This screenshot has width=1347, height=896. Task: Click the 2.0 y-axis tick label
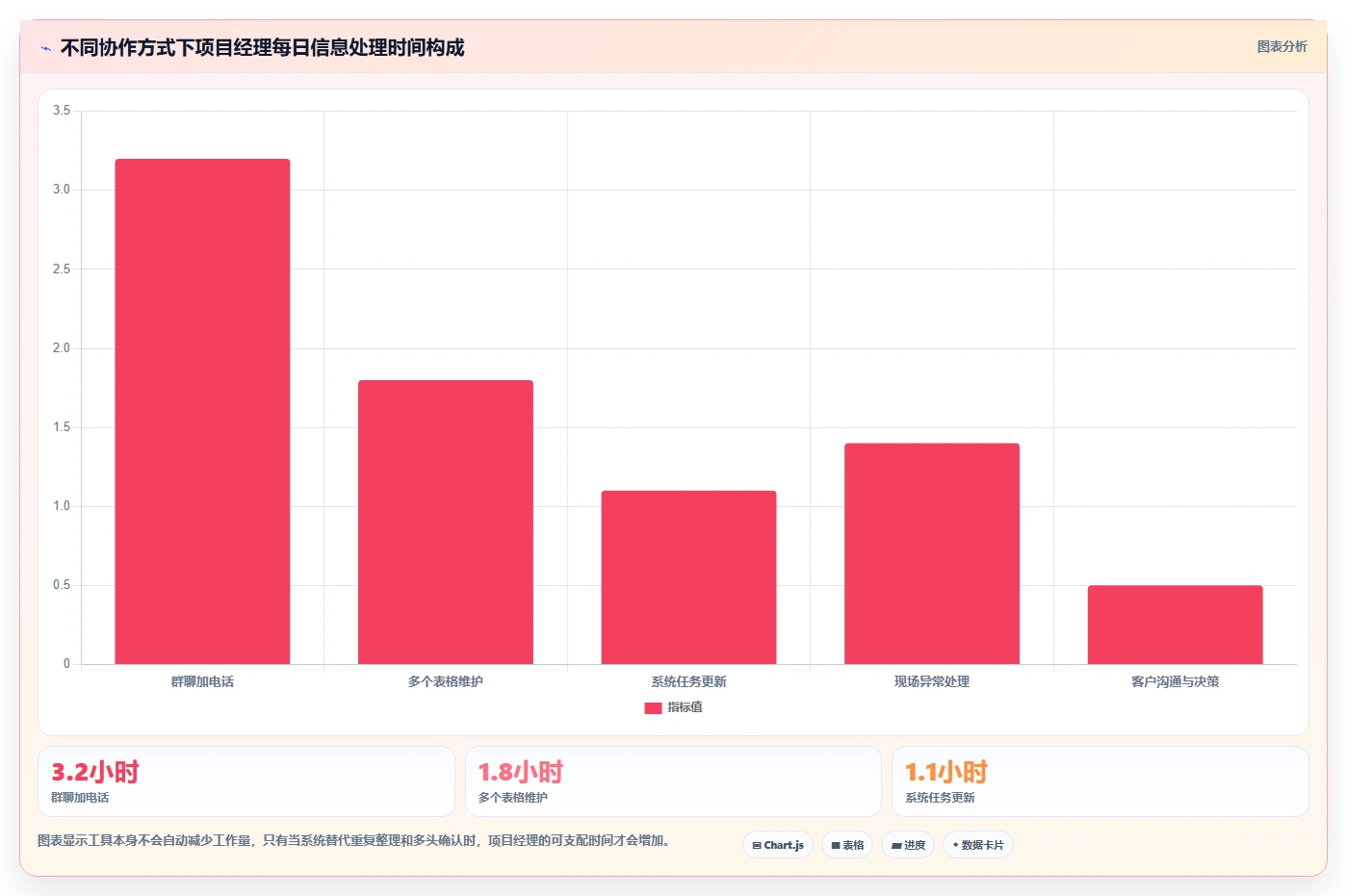62,348
